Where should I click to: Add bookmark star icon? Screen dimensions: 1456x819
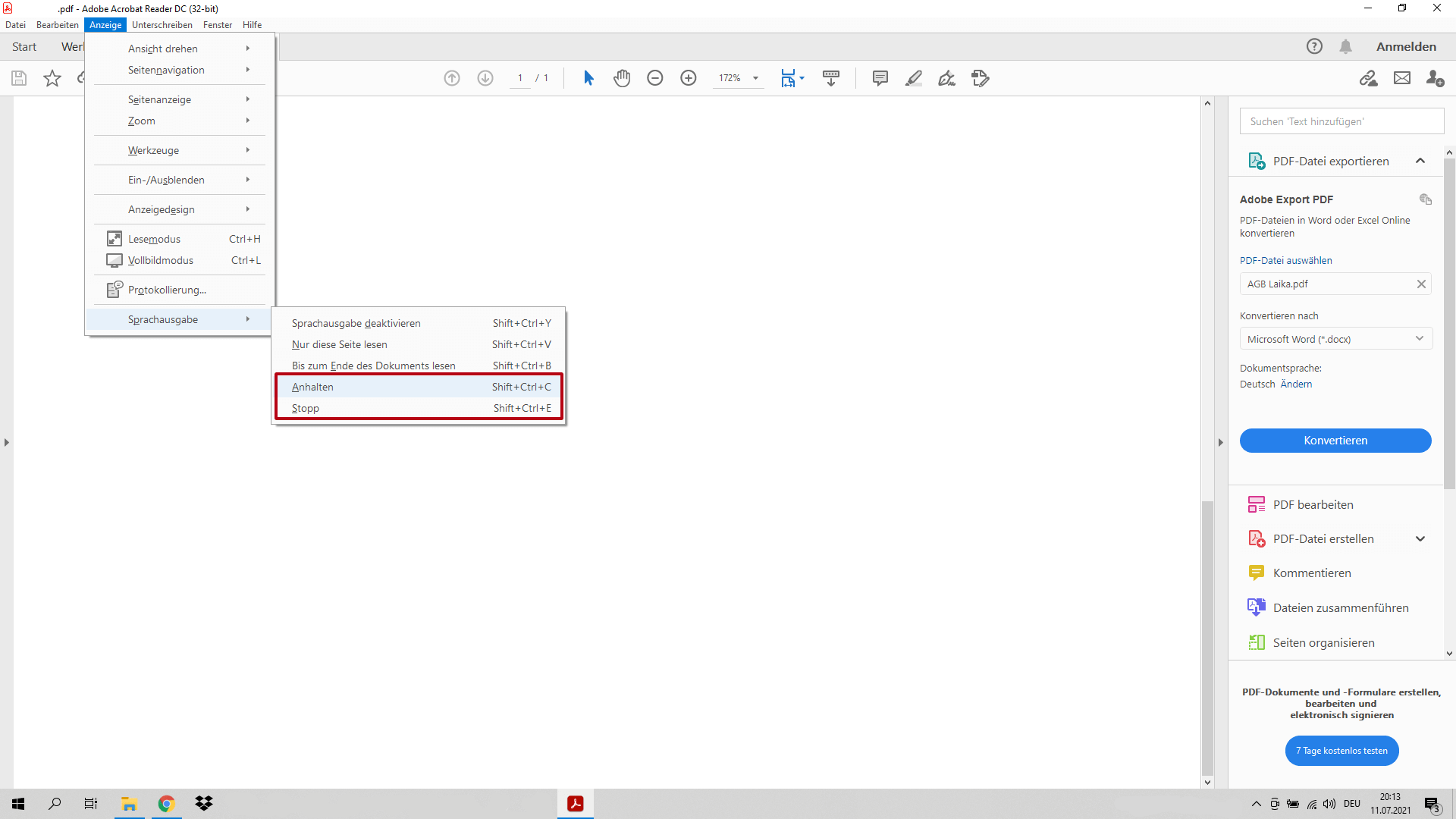(52, 78)
